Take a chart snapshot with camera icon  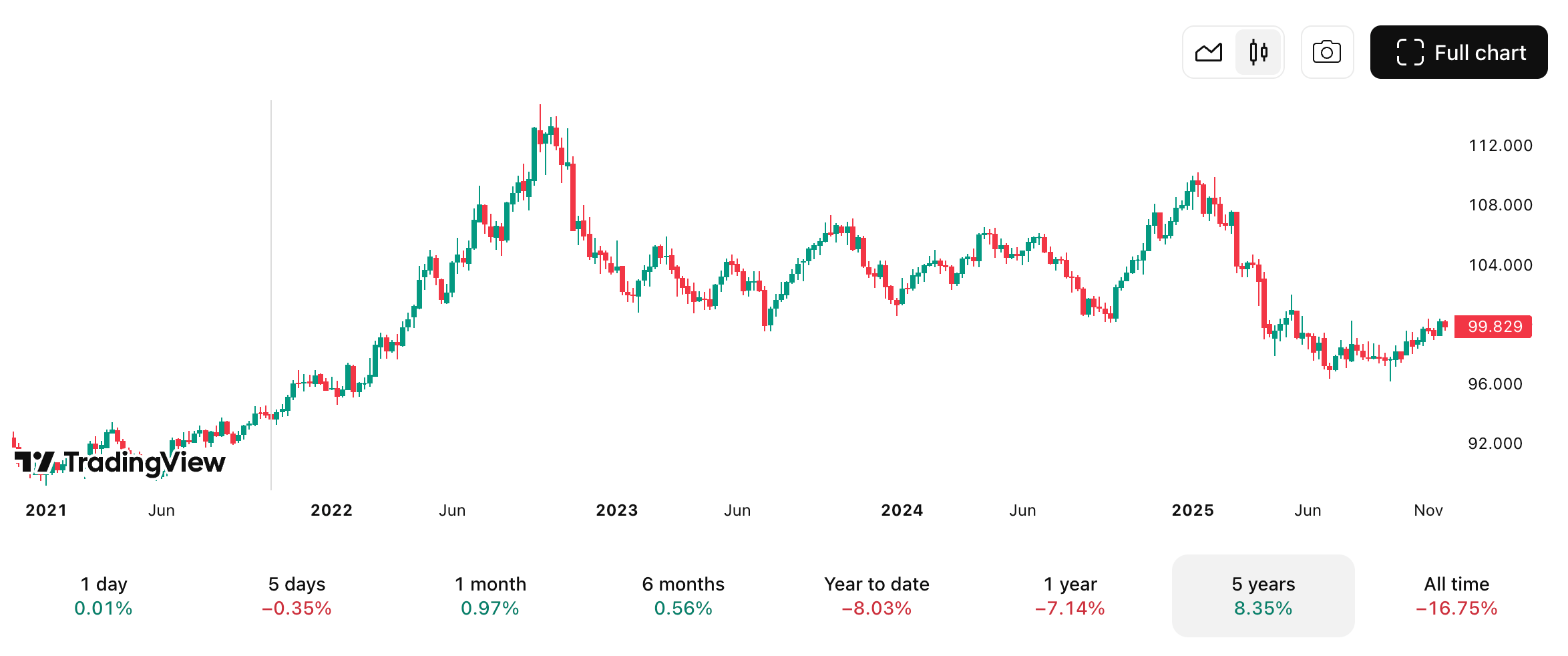coord(1327,52)
